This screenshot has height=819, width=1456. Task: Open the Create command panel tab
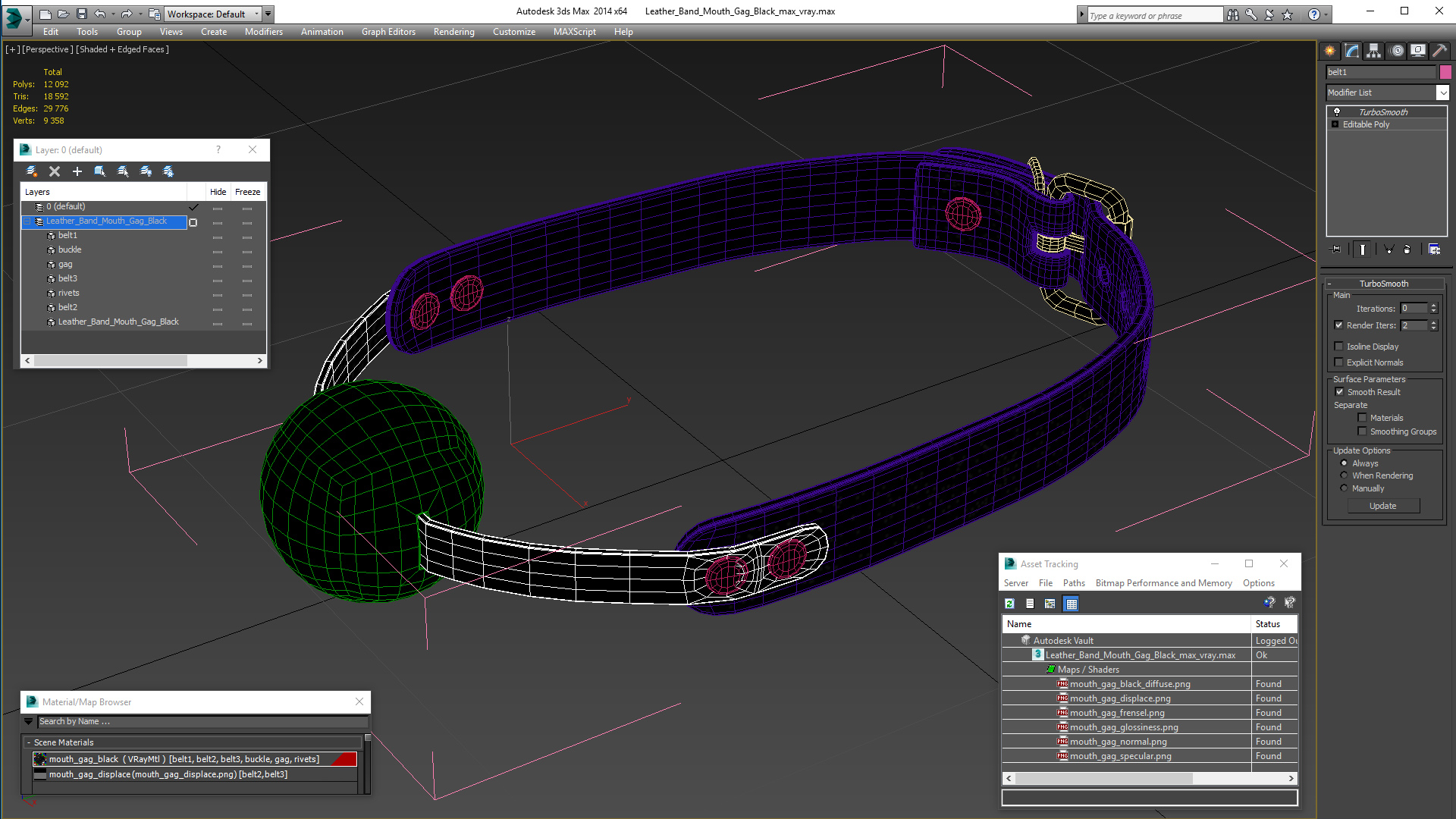tap(1330, 51)
